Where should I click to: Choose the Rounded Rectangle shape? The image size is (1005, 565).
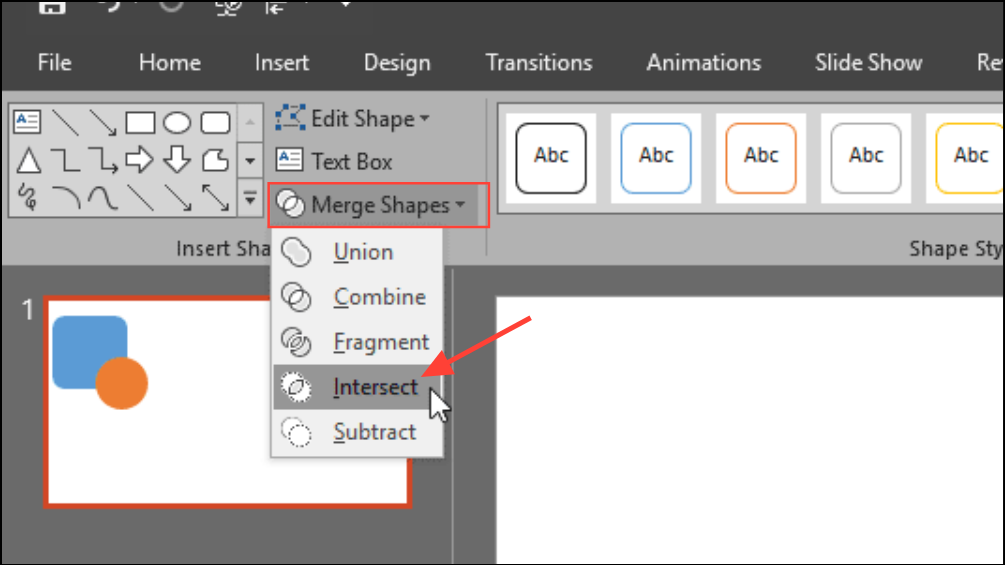215,123
